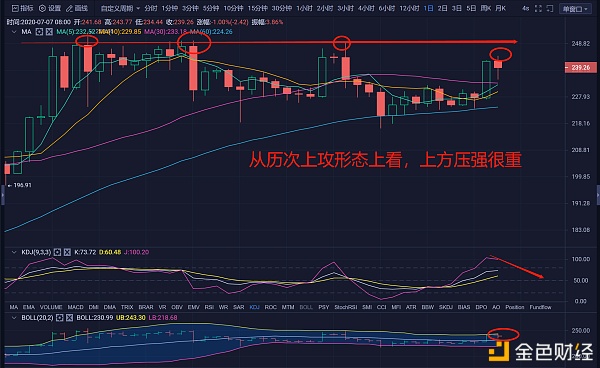Remove the BOLL indicator
600x368 pixels.
point(69,318)
